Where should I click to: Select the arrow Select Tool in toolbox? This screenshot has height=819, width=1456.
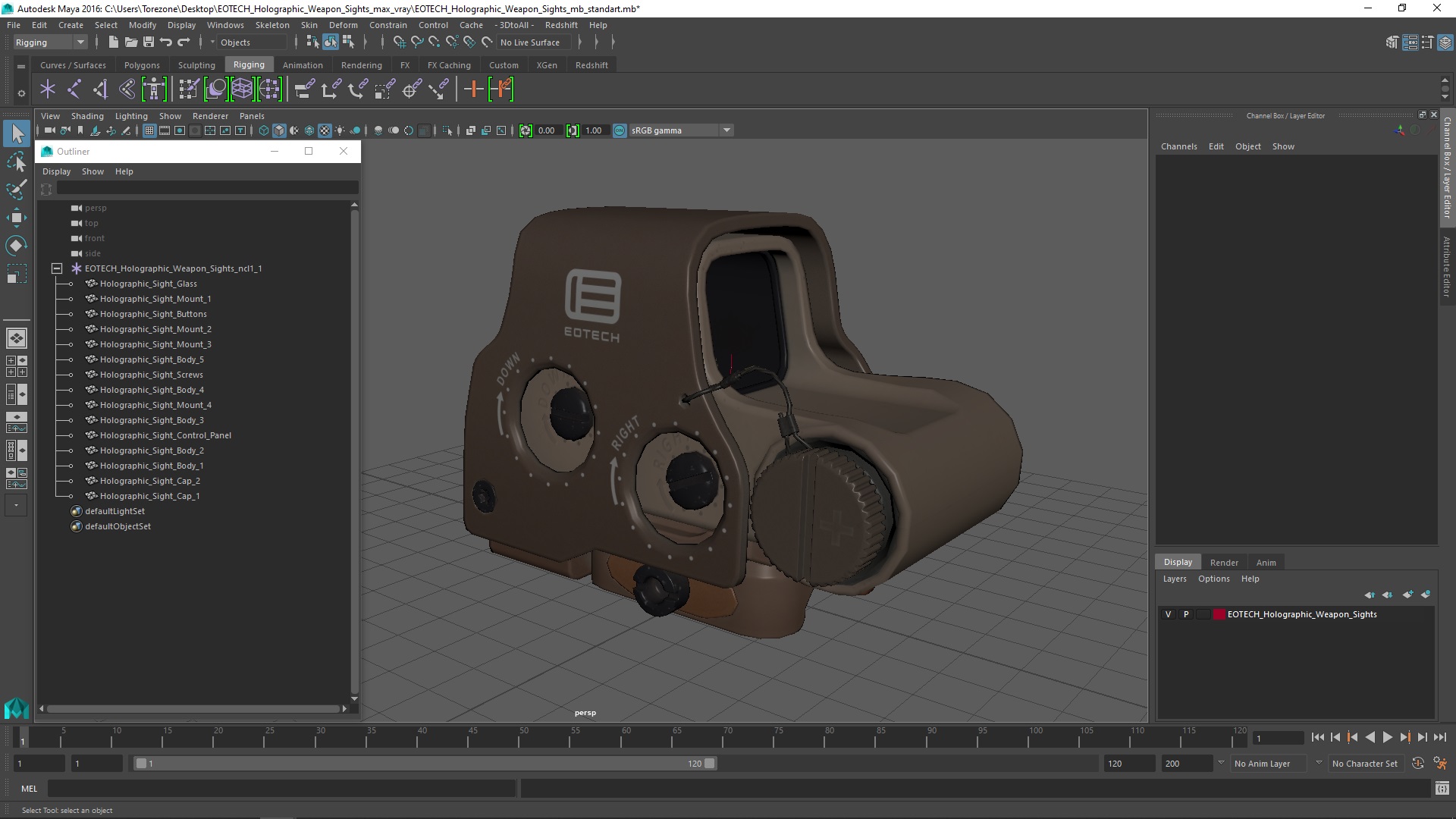point(17,134)
